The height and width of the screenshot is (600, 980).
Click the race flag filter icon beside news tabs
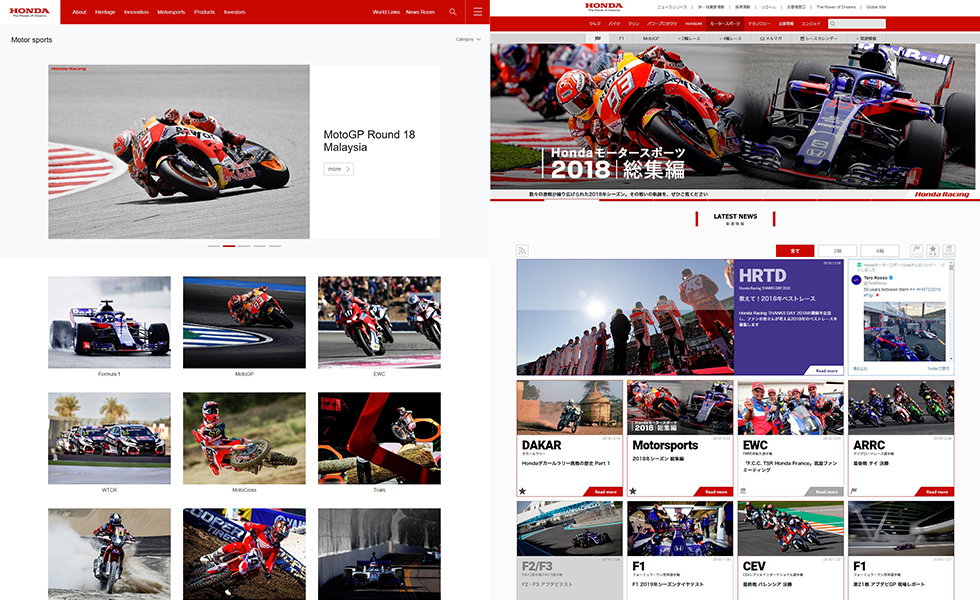coord(916,250)
